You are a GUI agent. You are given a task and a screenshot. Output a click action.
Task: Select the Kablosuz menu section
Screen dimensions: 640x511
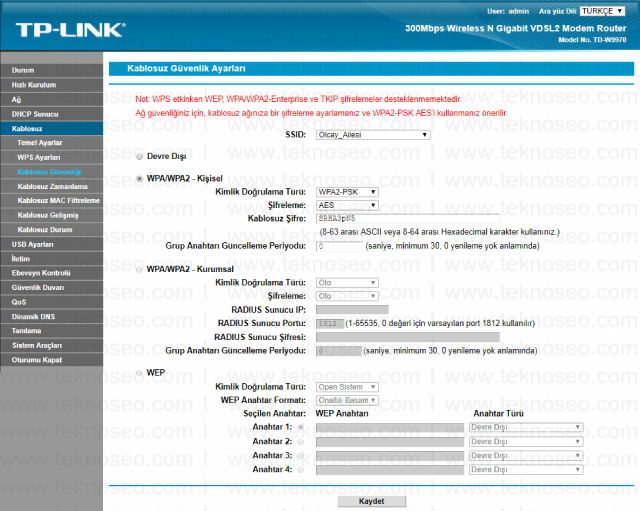coord(51,129)
